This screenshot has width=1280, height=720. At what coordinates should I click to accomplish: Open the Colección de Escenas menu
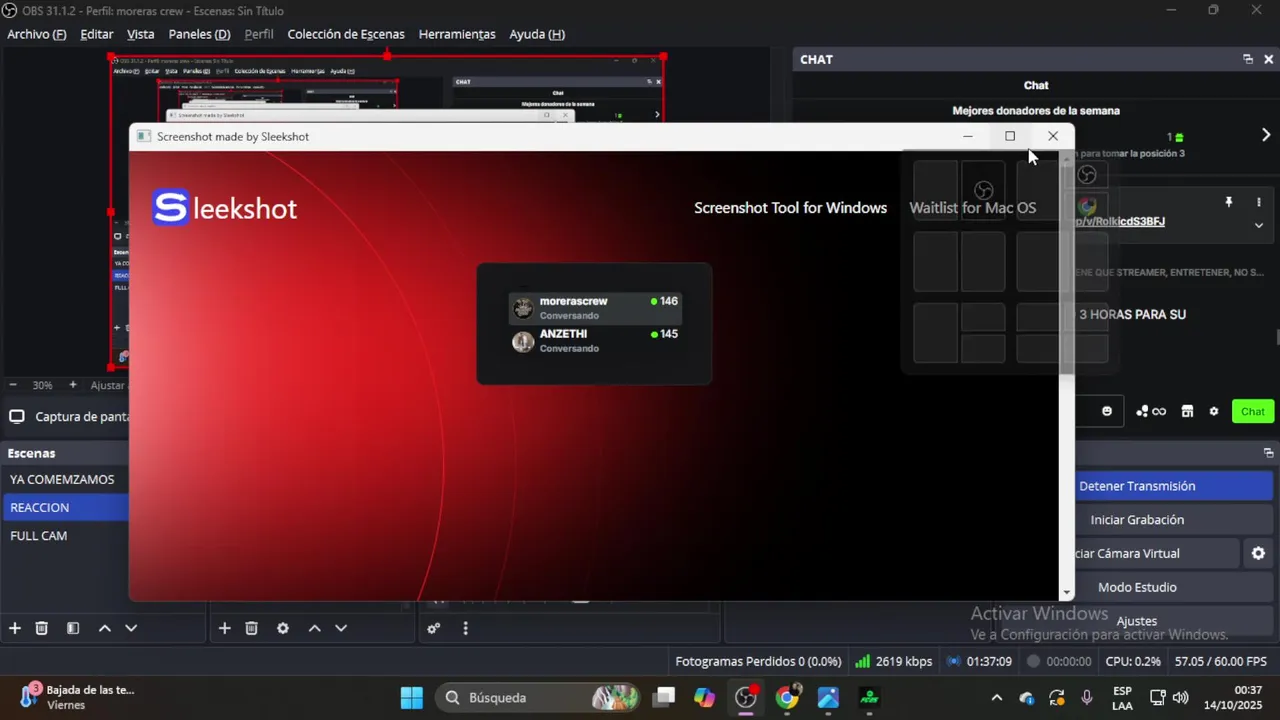pos(346,34)
